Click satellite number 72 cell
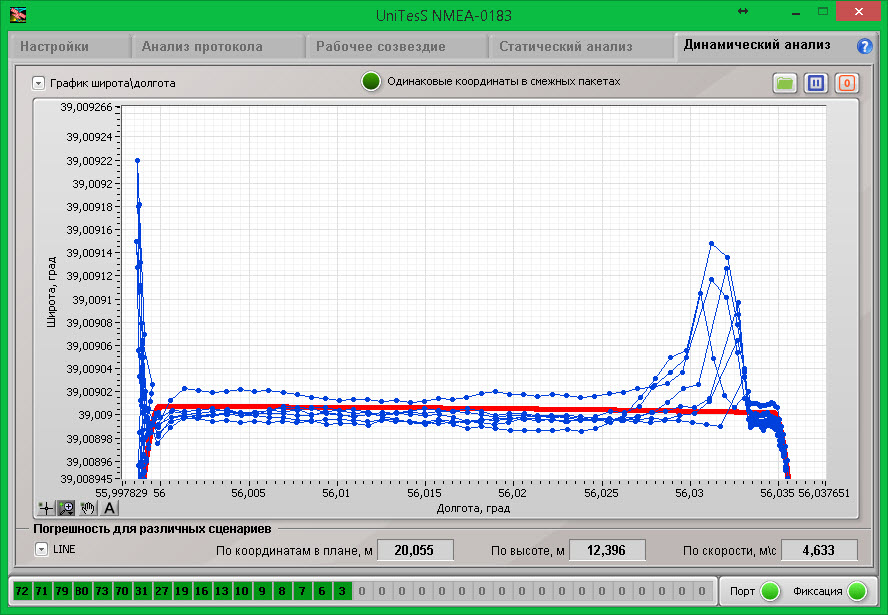The height and width of the screenshot is (615, 888). click(22, 591)
